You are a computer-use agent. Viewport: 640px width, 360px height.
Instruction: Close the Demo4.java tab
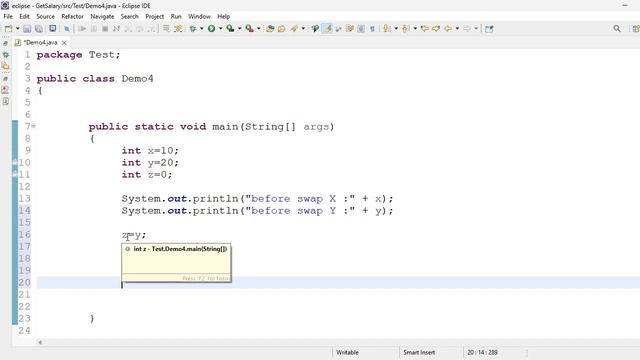[x=64, y=42]
